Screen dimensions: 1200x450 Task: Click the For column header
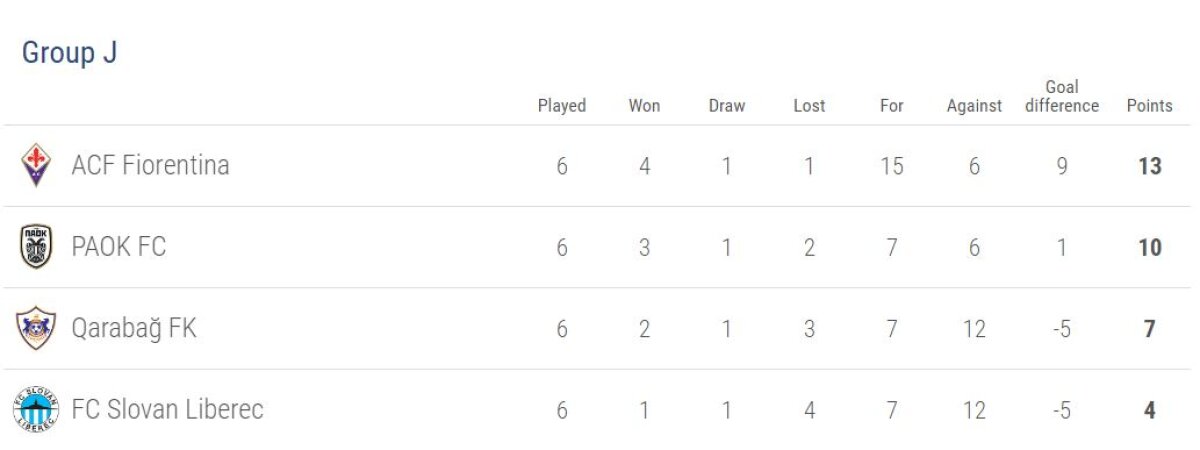click(x=892, y=105)
